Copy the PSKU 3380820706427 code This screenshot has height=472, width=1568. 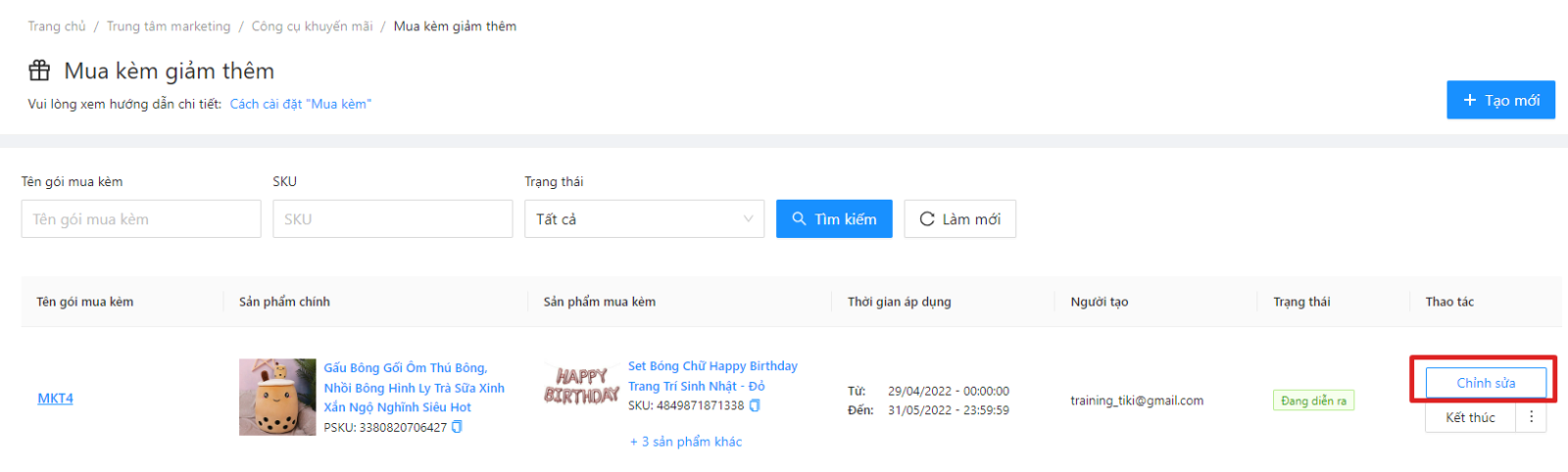click(x=457, y=427)
